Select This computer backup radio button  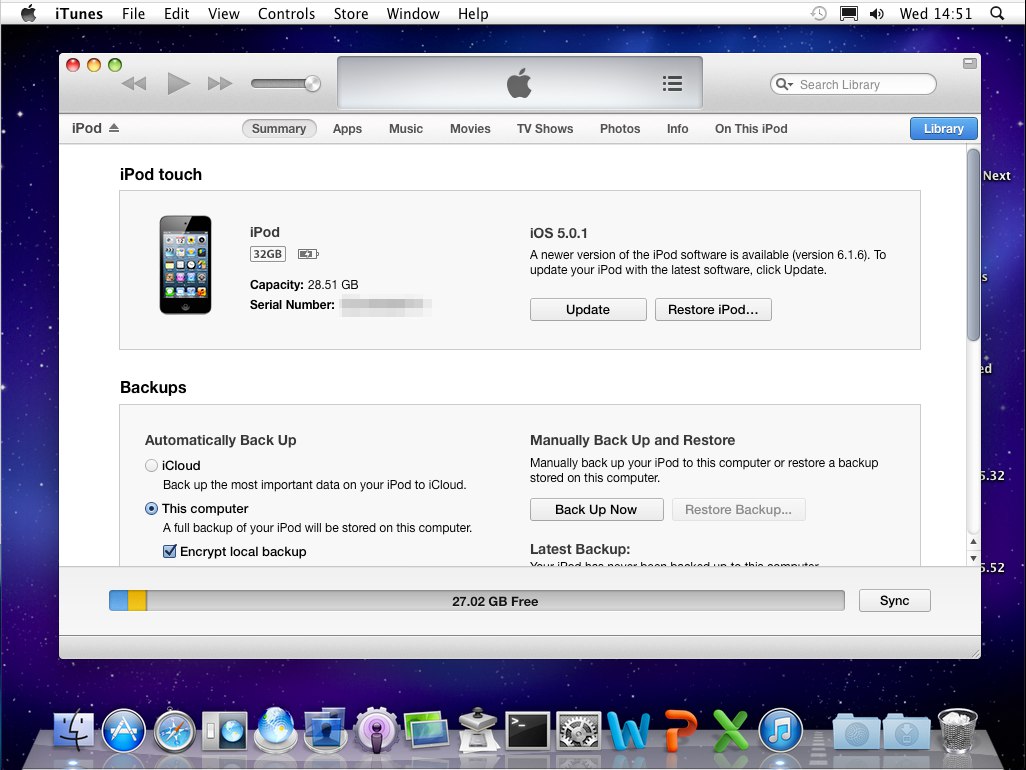click(151, 508)
